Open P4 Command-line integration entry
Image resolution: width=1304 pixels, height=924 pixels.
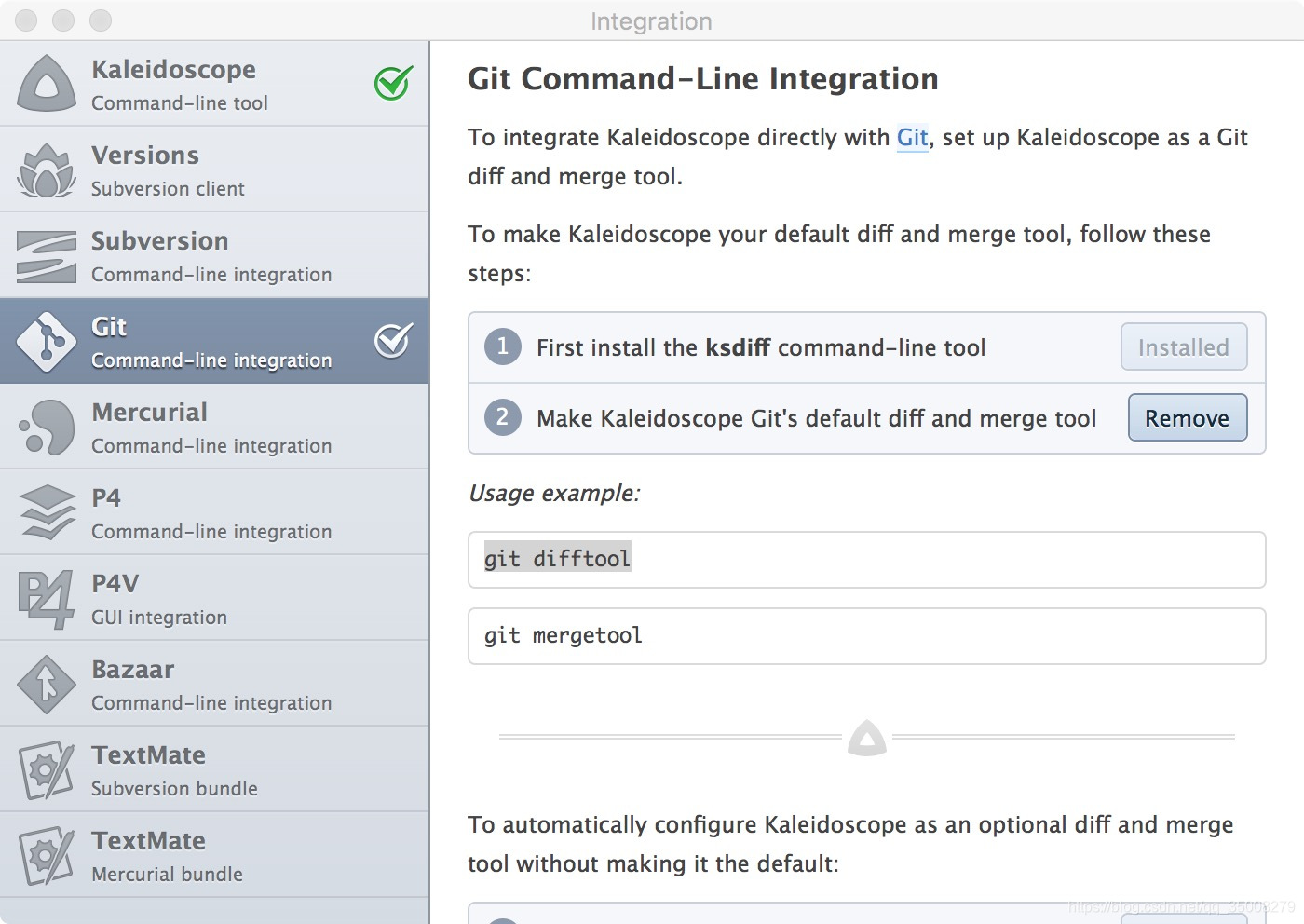(x=214, y=512)
